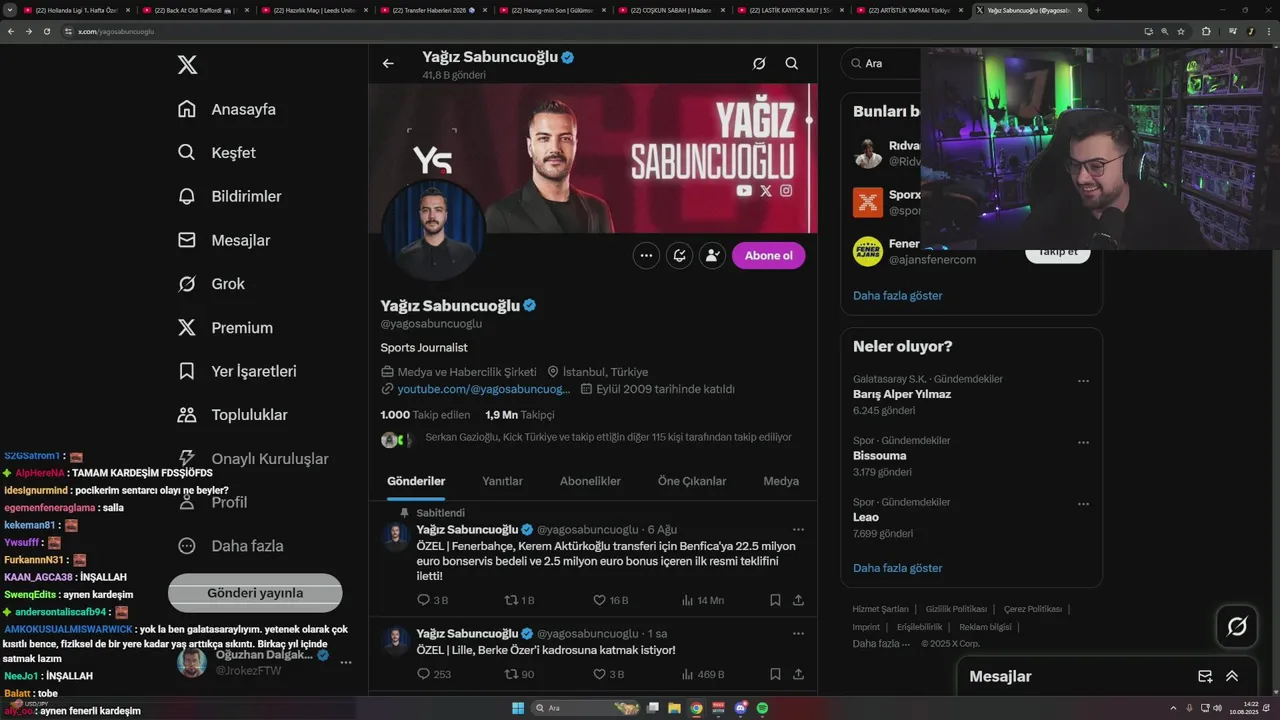
Task: Click the notification bell-plus icon on profile
Action: [679, 255]
